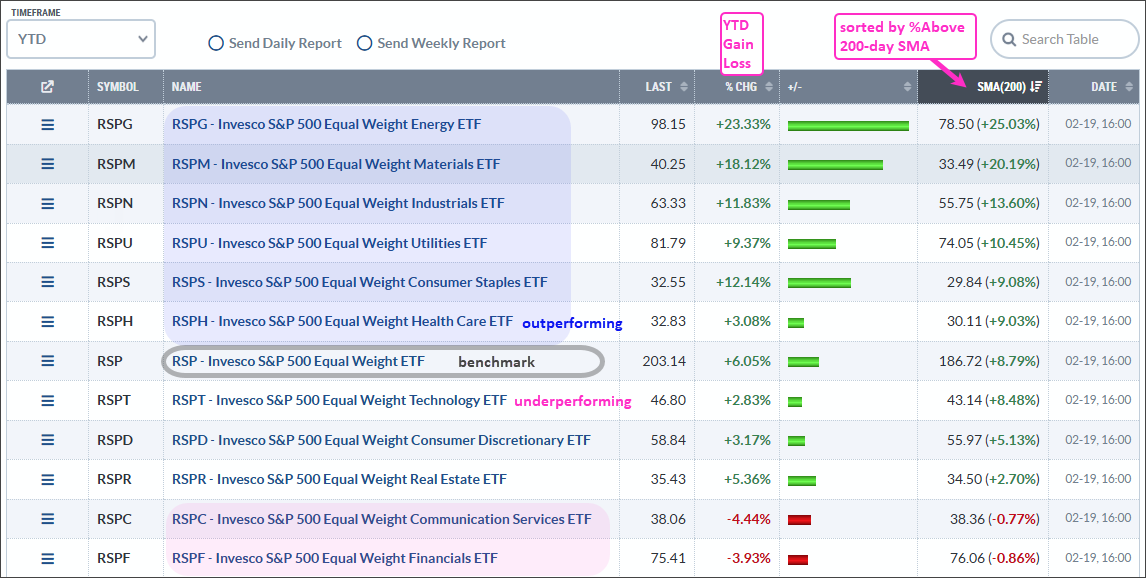Click RSPM's green performance bar

click(834, 164)
